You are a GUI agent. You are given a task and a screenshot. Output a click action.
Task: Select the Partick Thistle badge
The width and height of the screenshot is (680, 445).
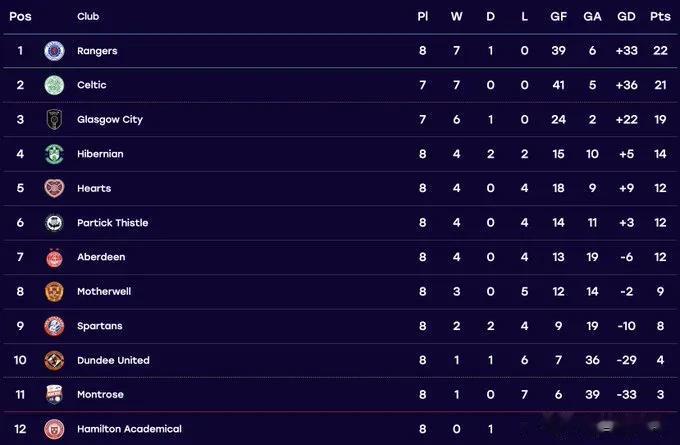[54, 222]
